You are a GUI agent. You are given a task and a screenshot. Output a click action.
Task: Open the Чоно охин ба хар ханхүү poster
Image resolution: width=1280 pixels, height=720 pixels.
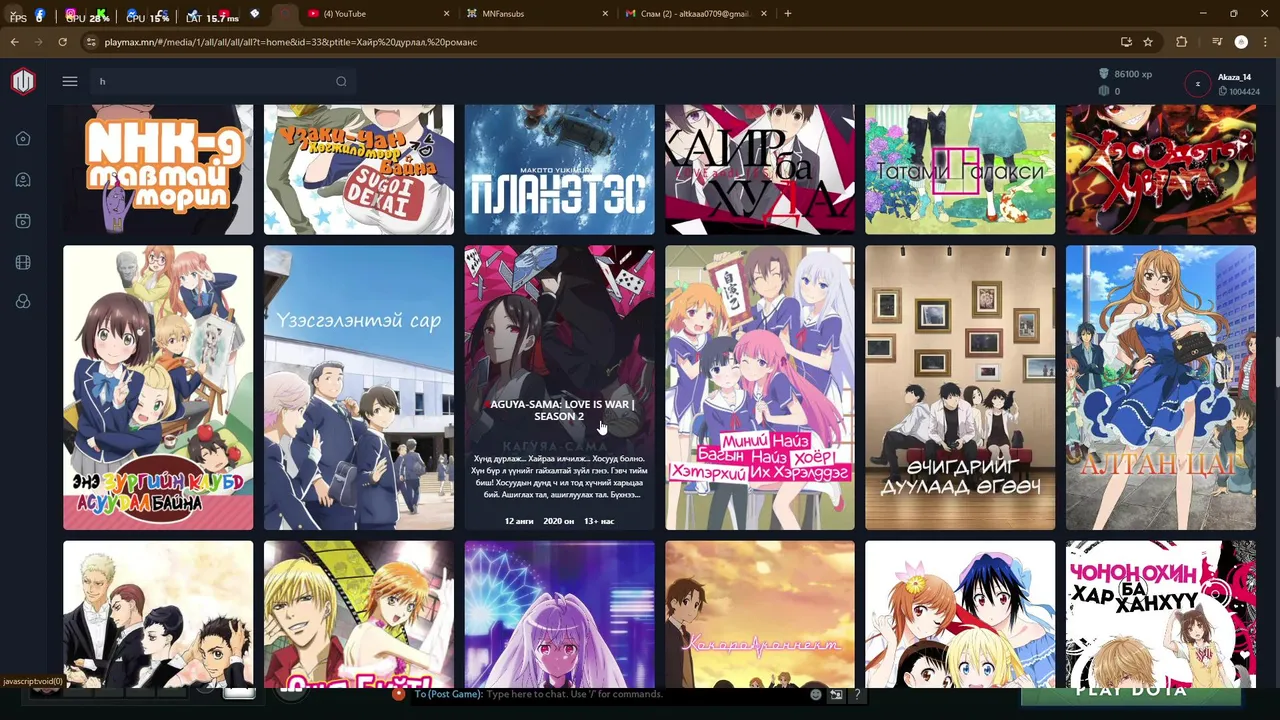coord(1161,612)
